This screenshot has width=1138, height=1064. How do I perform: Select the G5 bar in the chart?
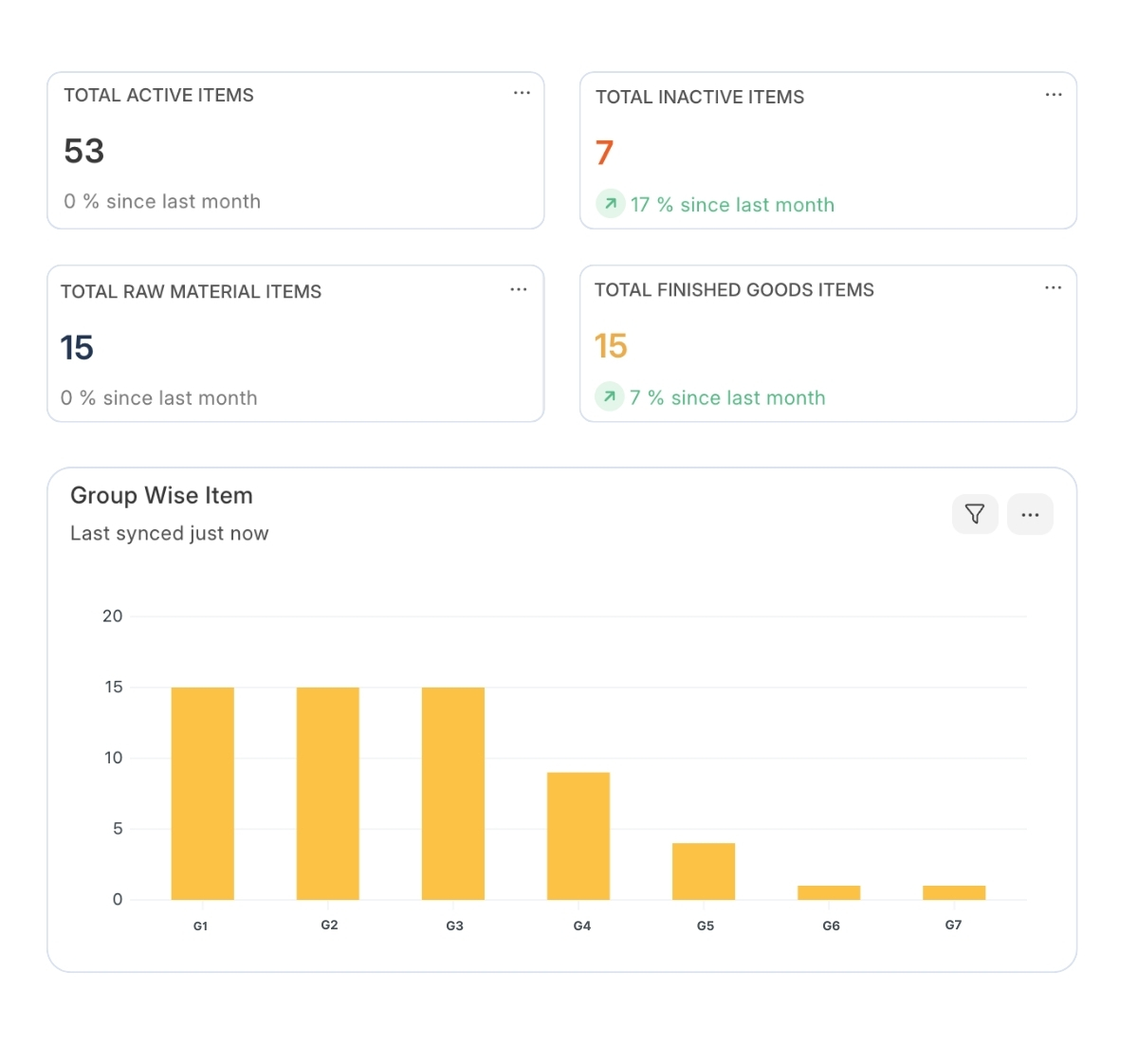click(703, 871)
